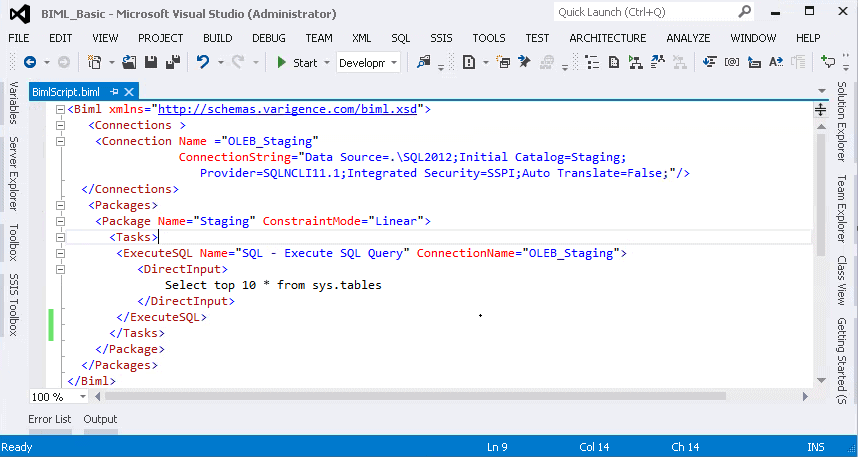Open the Navigate Backward history dropdown

[x=47, y=62]
